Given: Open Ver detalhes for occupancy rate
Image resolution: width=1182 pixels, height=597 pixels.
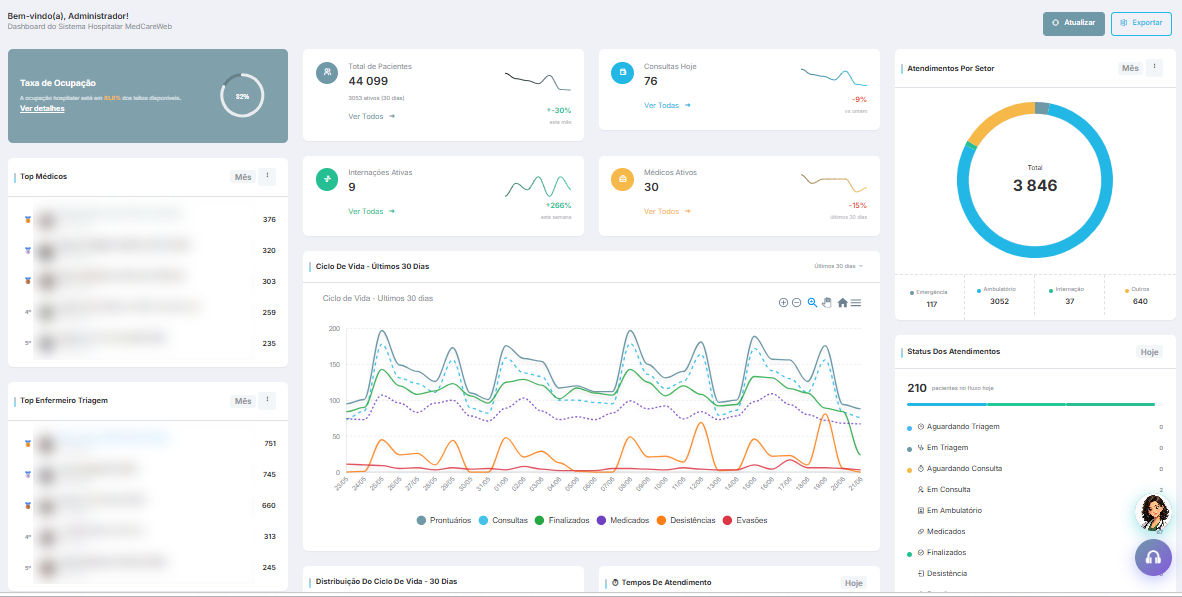Looking at the screenshot, I should (42, 109).
